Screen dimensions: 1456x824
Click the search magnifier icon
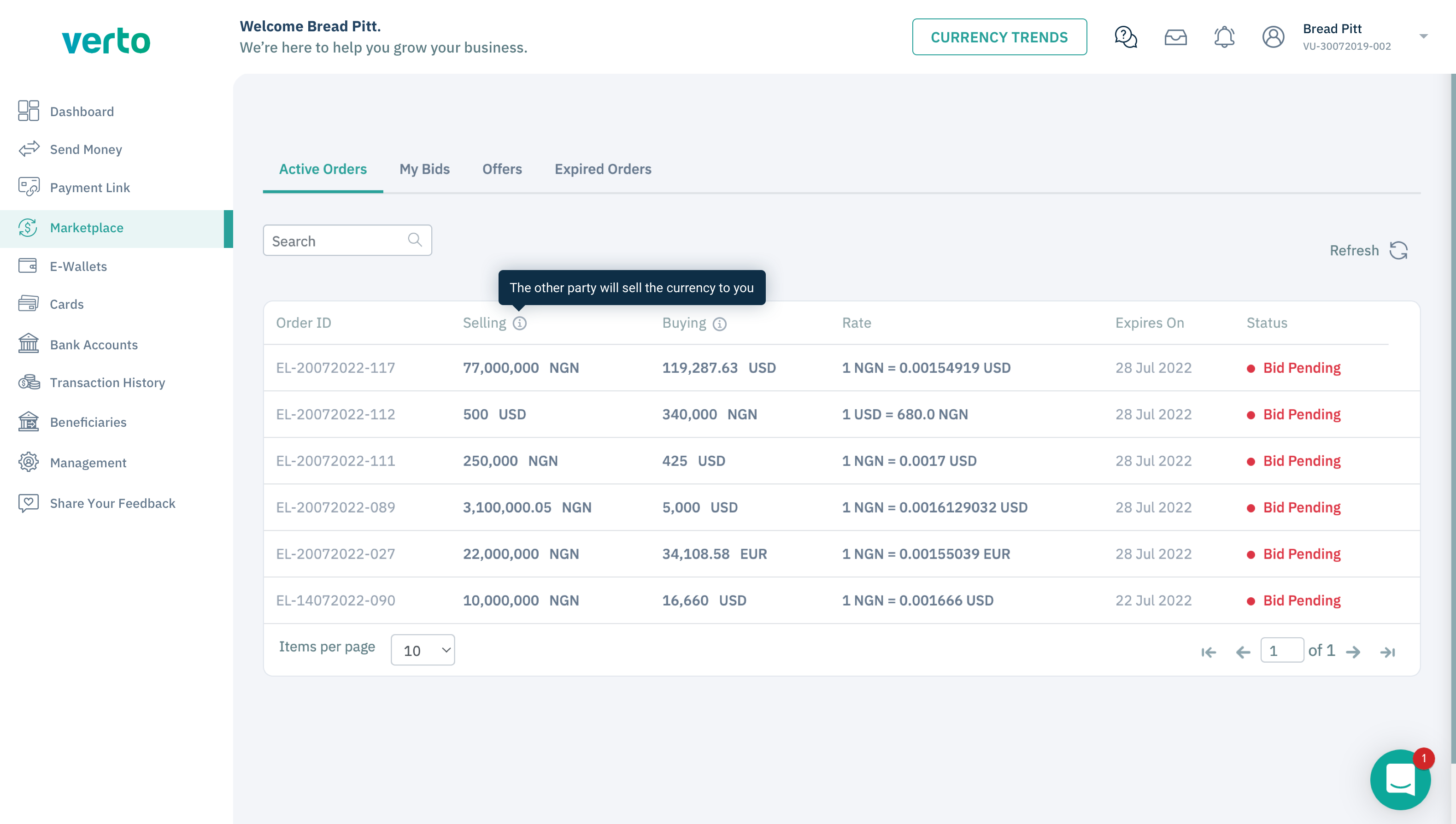[x=415, y=240]
